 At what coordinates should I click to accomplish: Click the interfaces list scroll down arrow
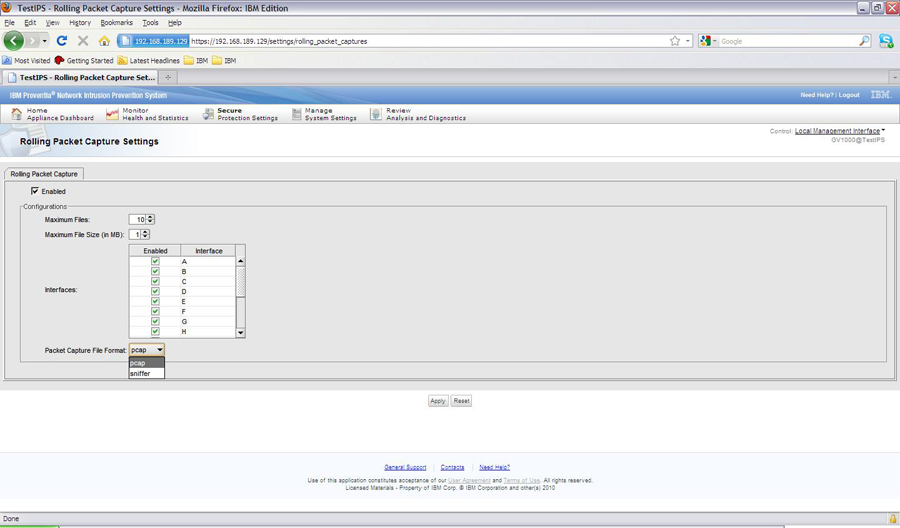tap(240, 332)
